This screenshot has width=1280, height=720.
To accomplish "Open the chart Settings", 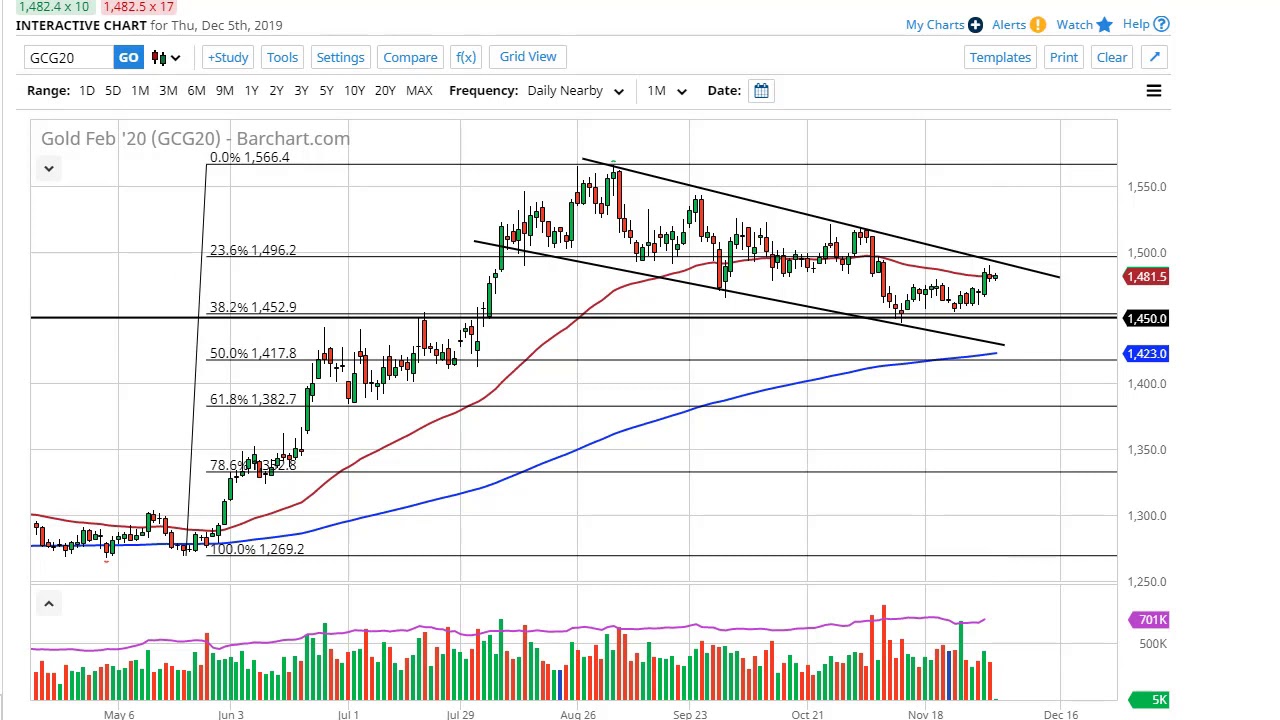I will (340, 57).
